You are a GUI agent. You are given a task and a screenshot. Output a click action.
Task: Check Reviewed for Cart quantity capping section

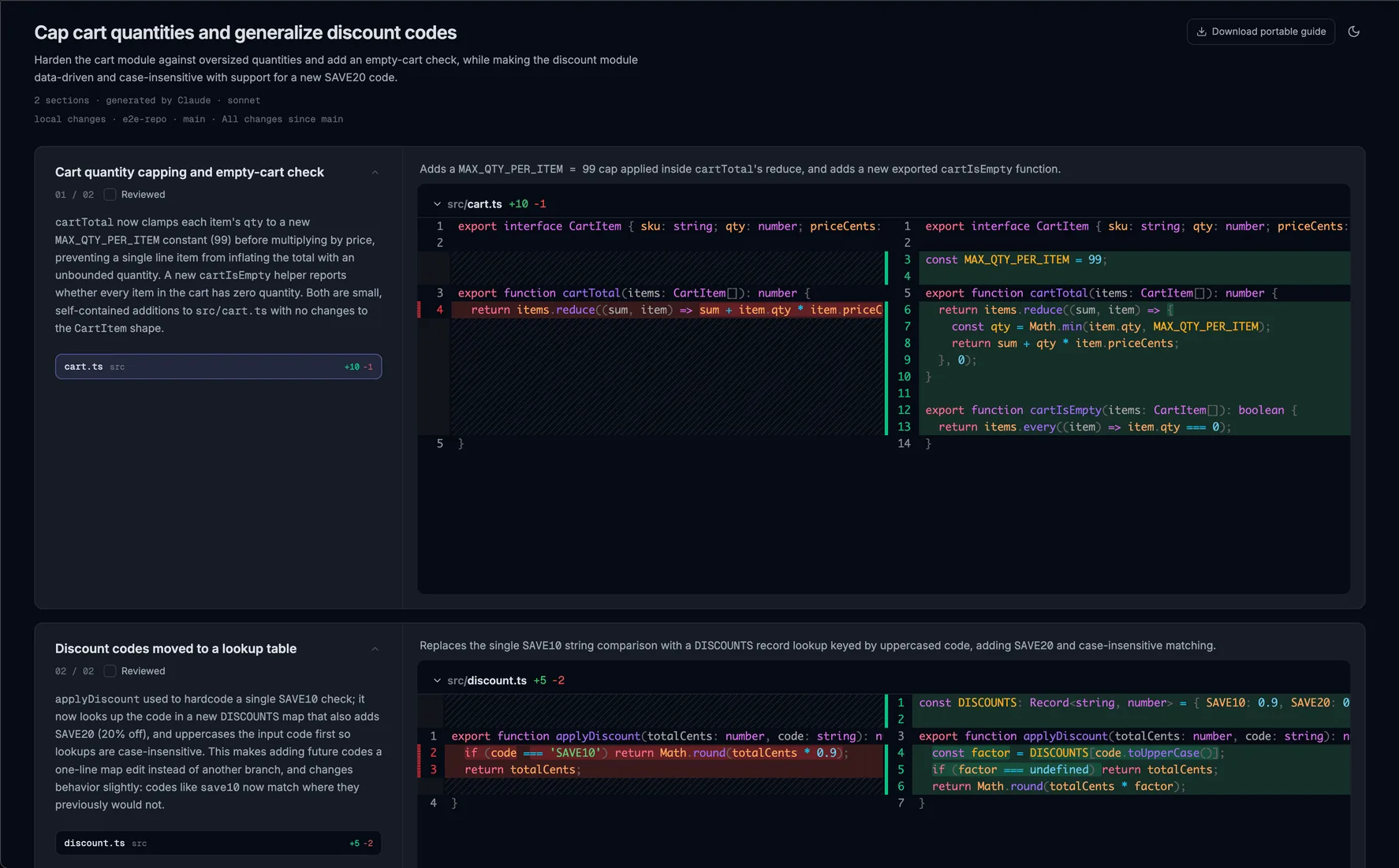(x=110, y=195)
